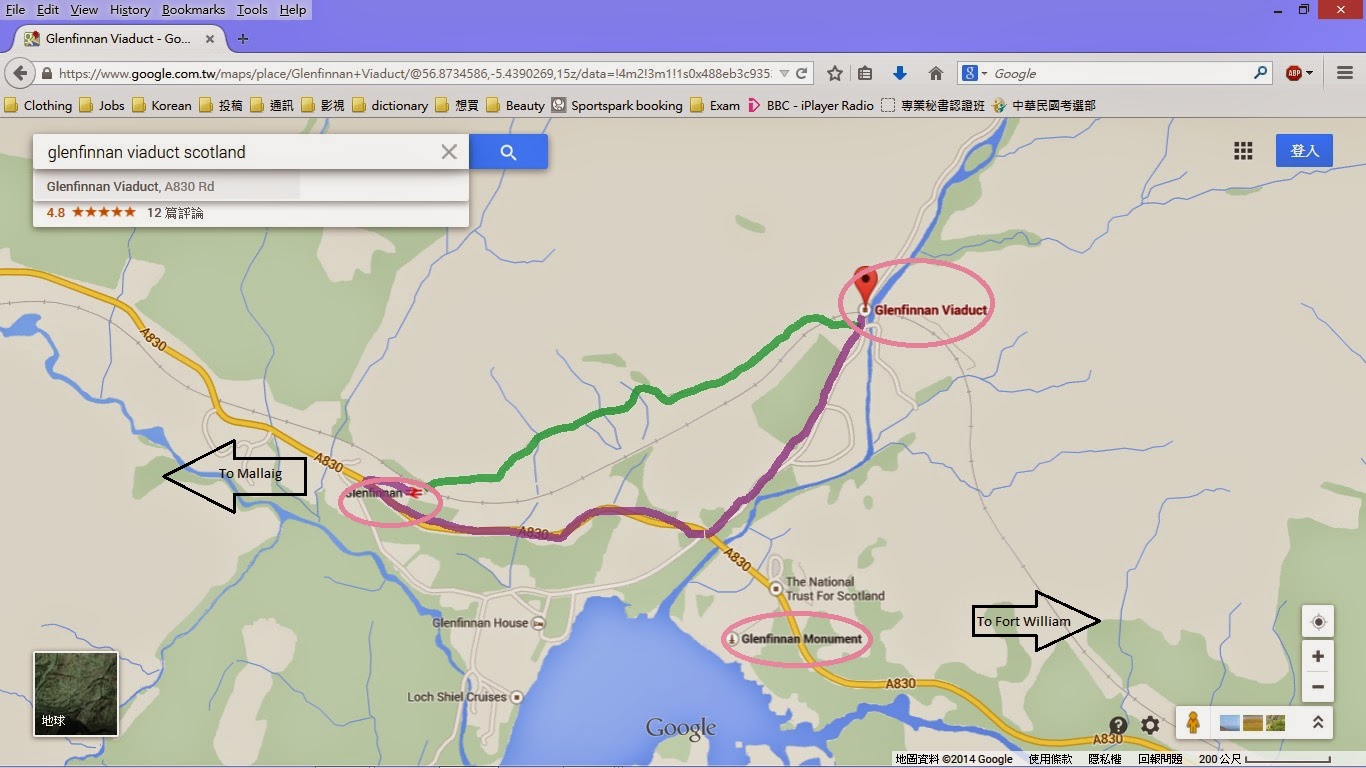Image resolution: width=1366 pixels, height=768 pixels.
Task: Open the Jobs bookmarks folder
Action: (102, 105)
